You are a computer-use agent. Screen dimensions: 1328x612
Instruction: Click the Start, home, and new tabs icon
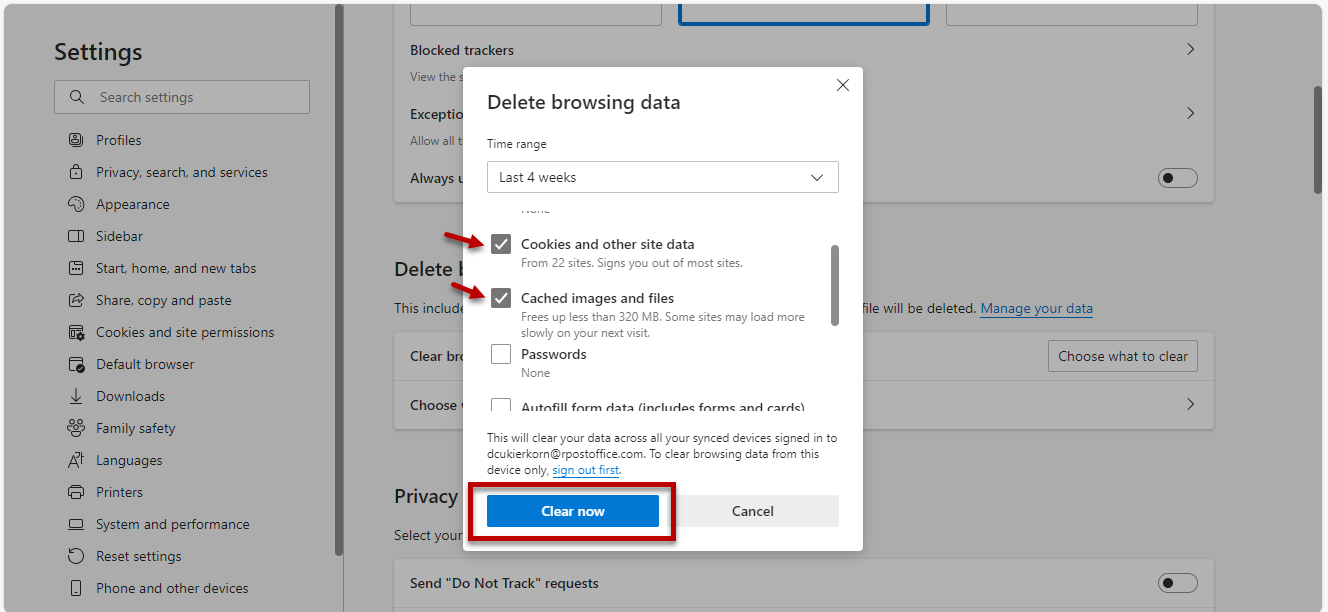pos(76,268)
